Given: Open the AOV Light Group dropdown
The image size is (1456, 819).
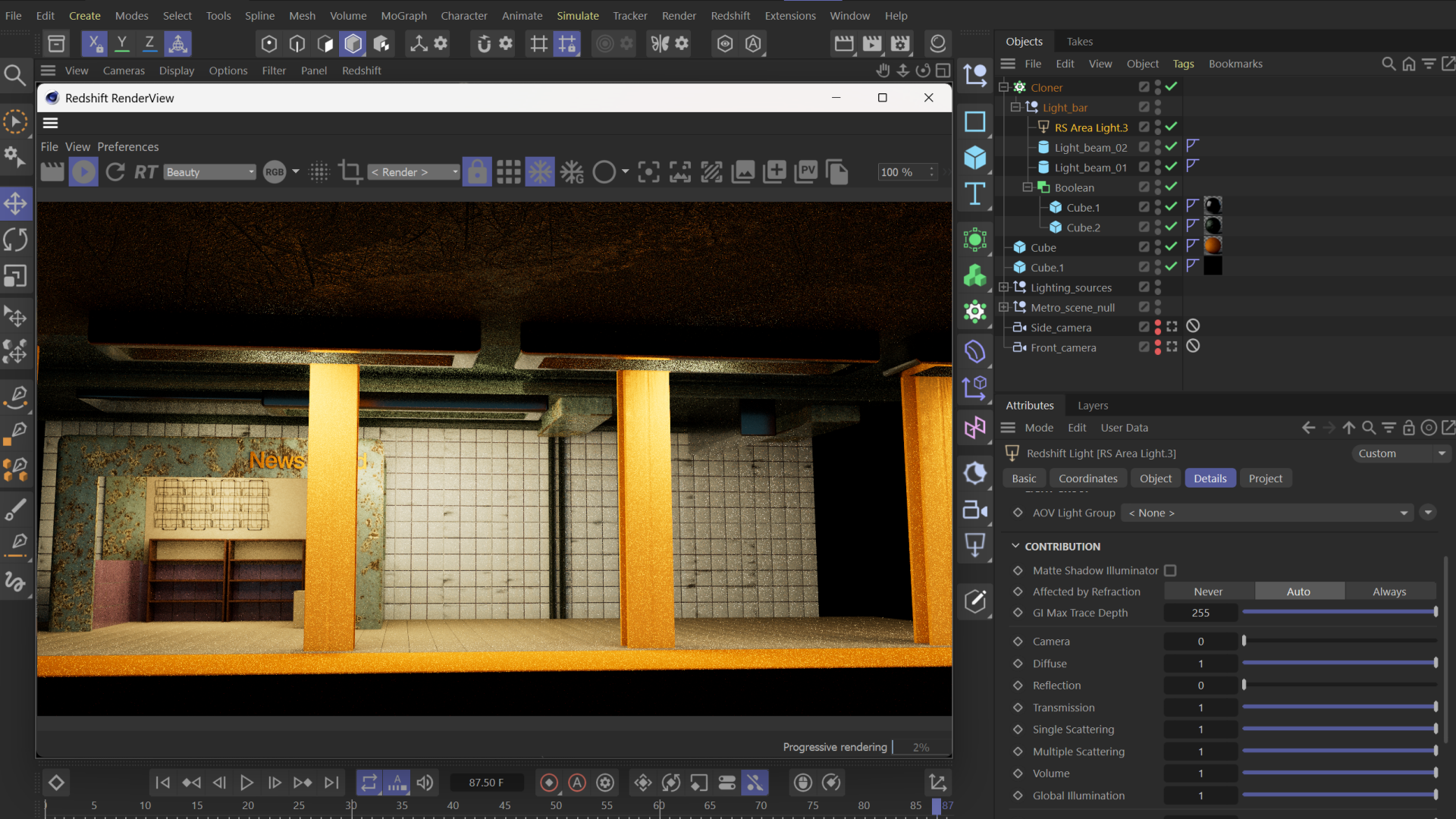Looking at the screenshot, I should (x=1268, y=513).
